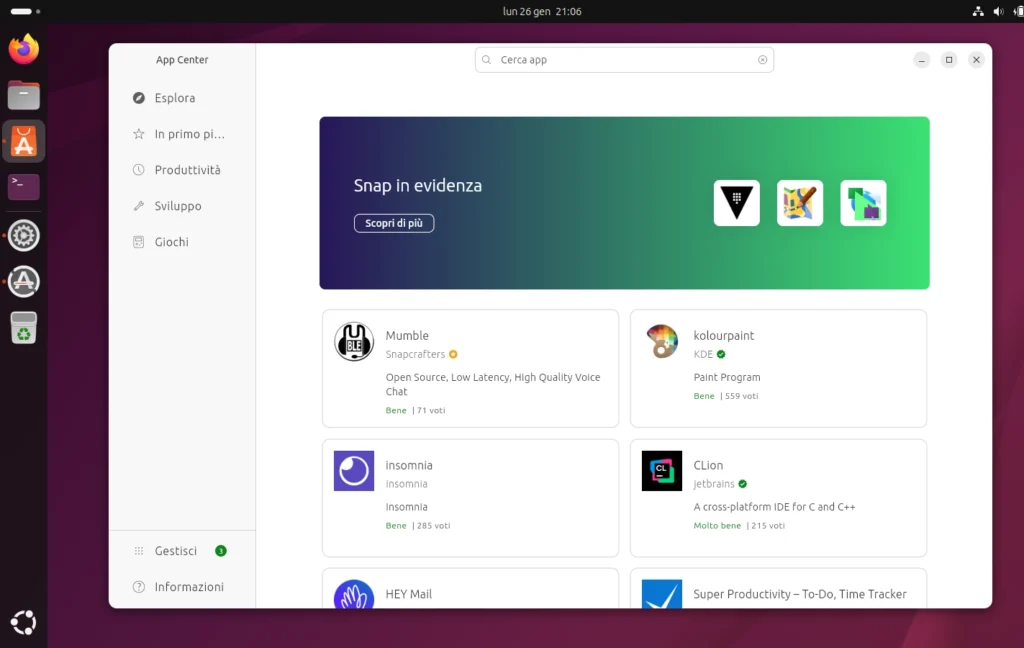The height and width of the screenshot is (648, 1024).
Task: Open the map editor featured snap icon
Action: click(799, 202)
